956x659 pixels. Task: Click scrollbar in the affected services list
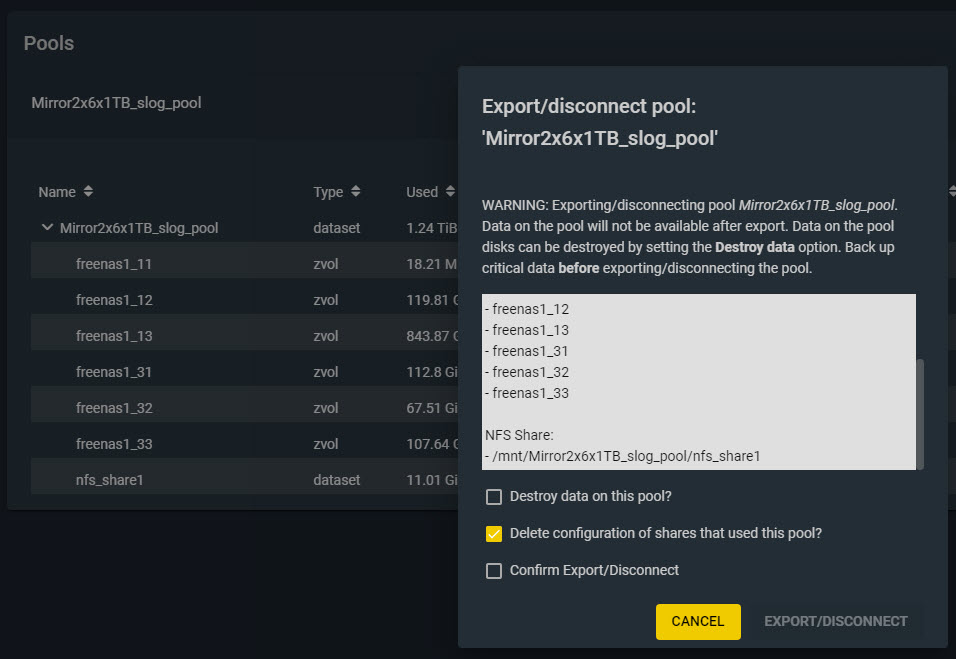920,413
